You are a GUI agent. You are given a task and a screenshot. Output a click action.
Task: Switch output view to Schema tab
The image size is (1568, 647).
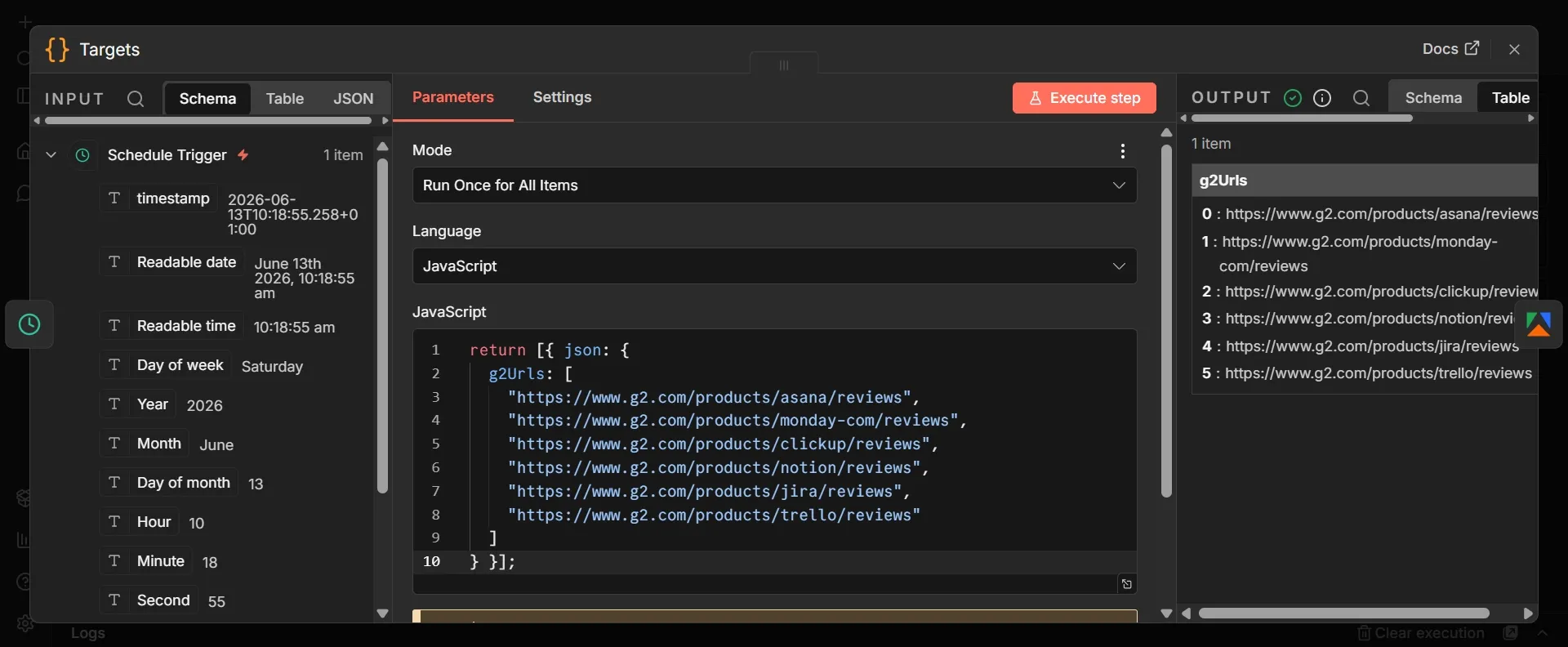click(x=1434, y=98)
